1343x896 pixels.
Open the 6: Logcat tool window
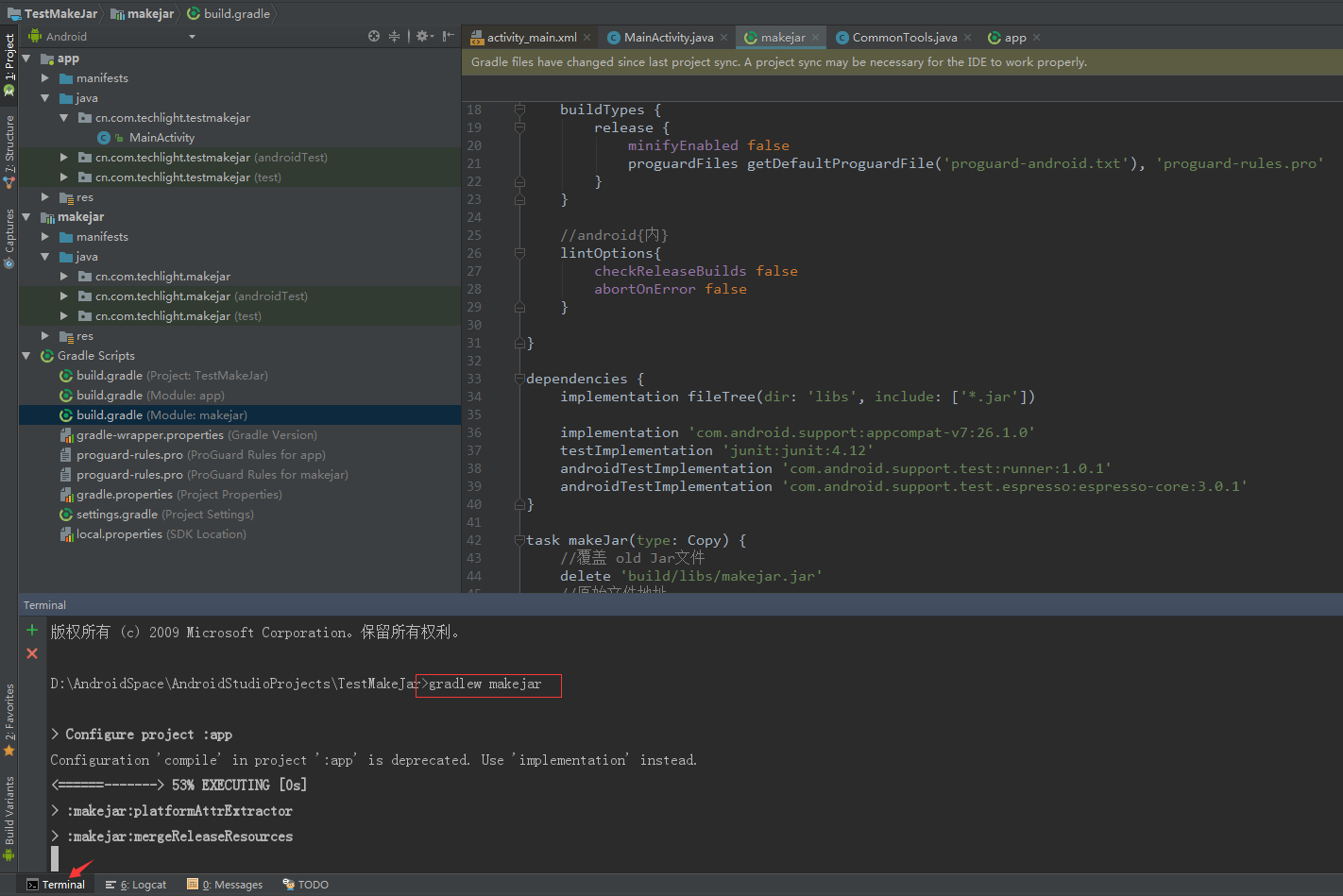coord(136,885)
